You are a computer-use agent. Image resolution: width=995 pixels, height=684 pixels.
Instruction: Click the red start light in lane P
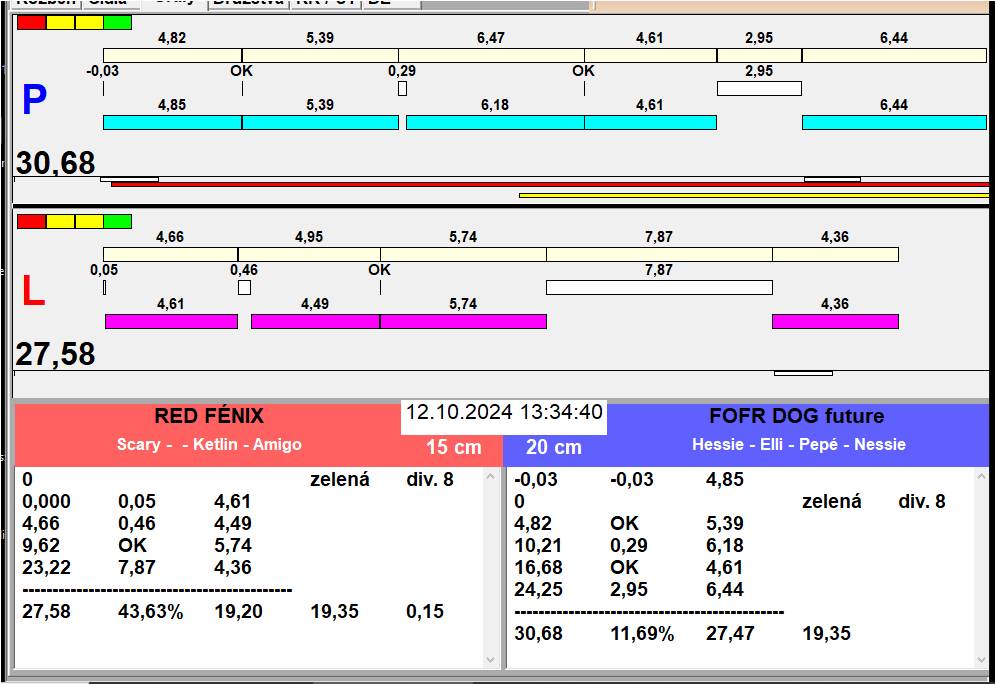click(31, 23)
